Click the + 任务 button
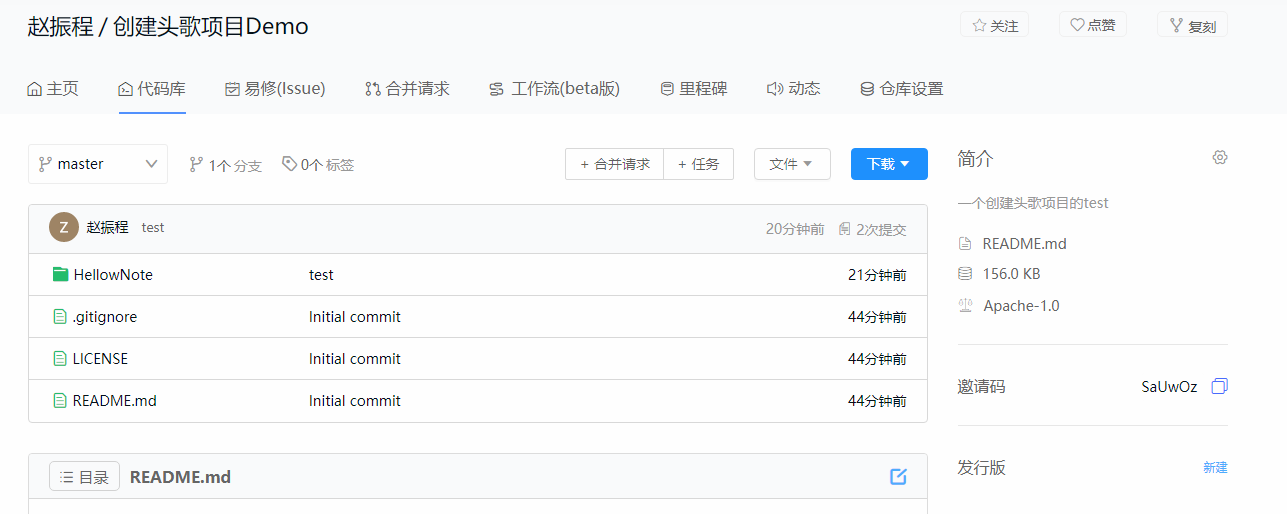The width and height of the screenshot is (1287, 514). 698,164
